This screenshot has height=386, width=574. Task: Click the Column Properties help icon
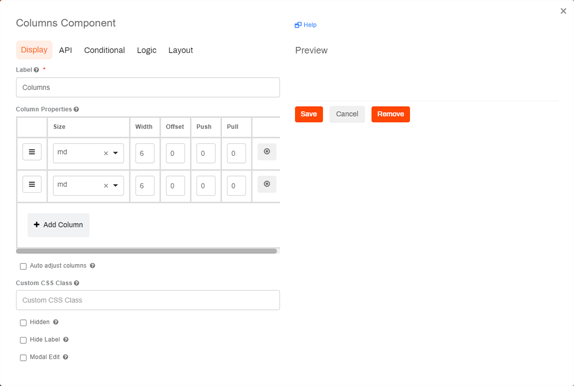point(76,109)
